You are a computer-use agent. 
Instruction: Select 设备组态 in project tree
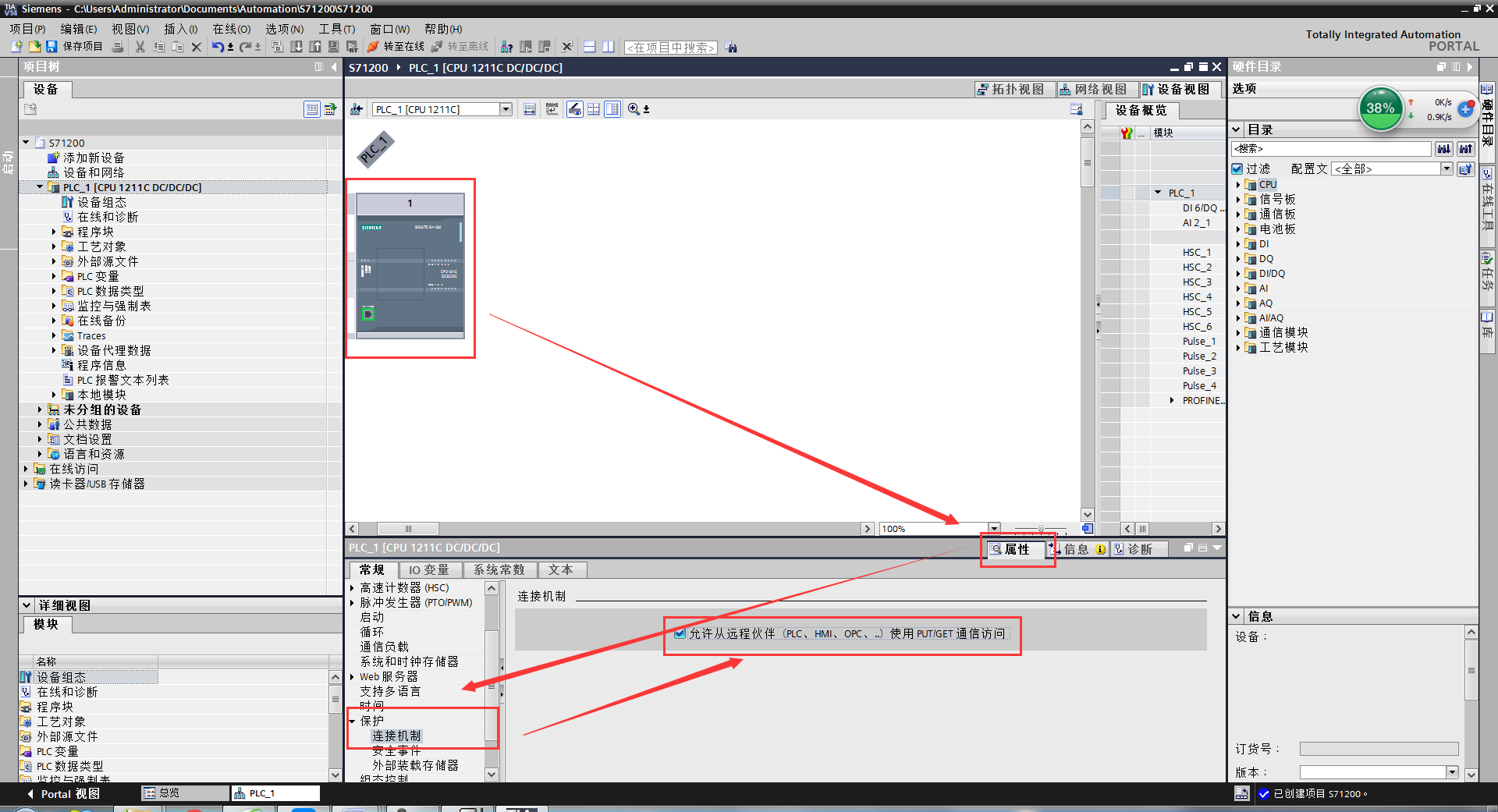coord(101,202)
